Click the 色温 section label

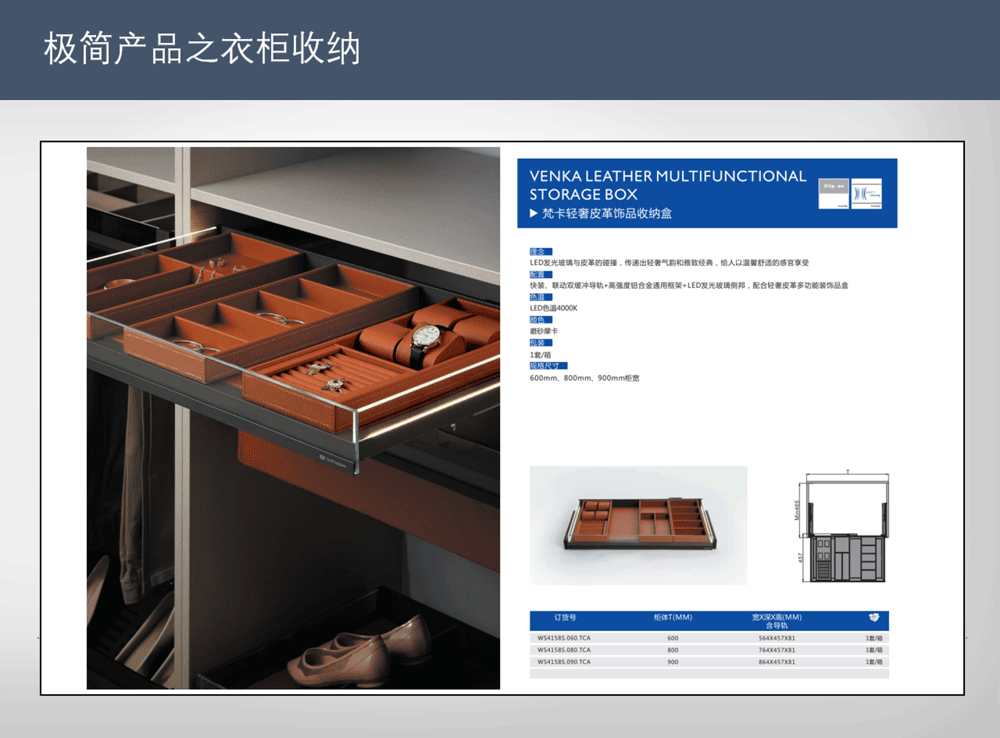(x=539, y=297)
